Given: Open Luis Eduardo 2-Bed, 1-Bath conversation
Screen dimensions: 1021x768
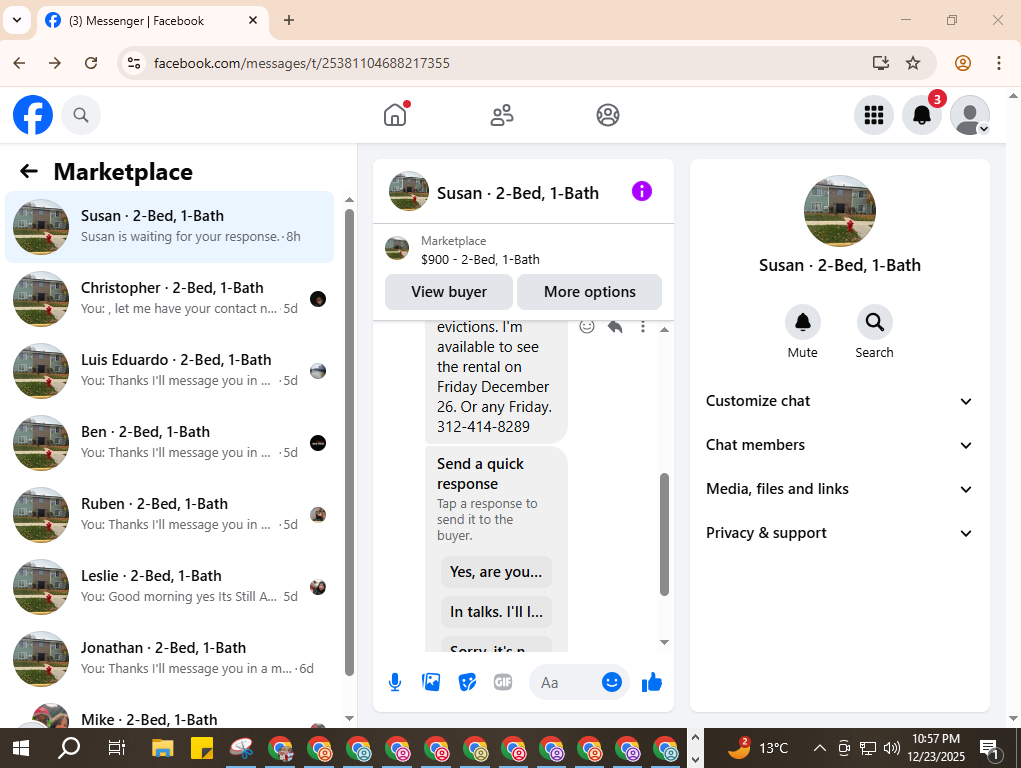Looking at the screenshot, I should point(169,371).
